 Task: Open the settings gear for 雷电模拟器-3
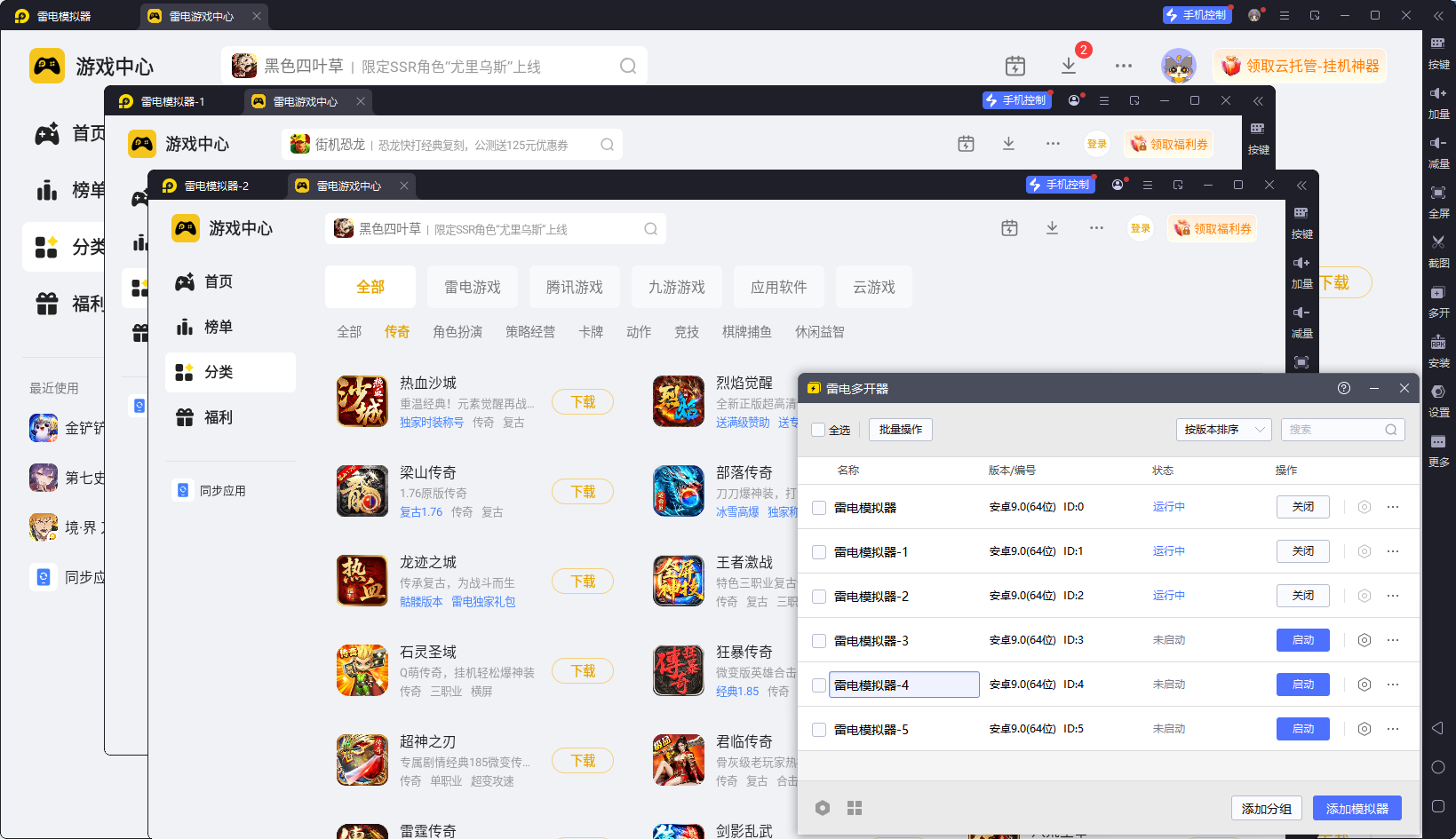pos(1365,640)
